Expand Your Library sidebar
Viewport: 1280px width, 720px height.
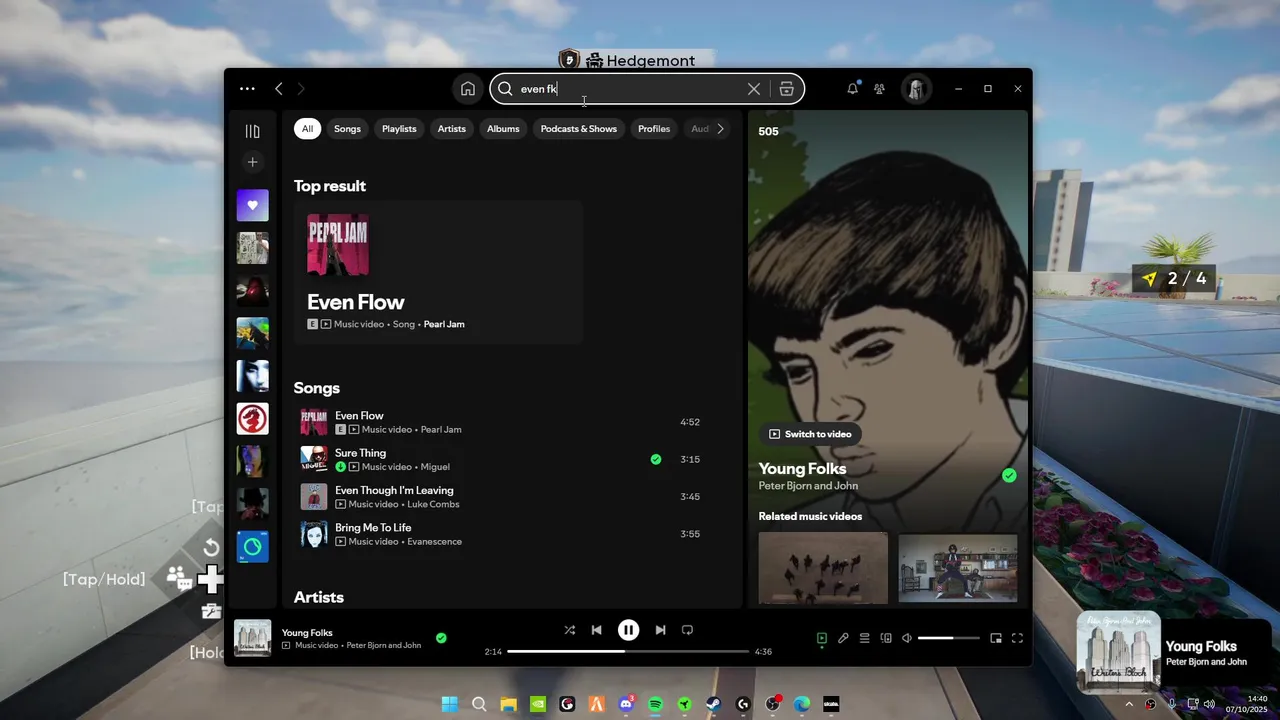[x=252, y=131]
